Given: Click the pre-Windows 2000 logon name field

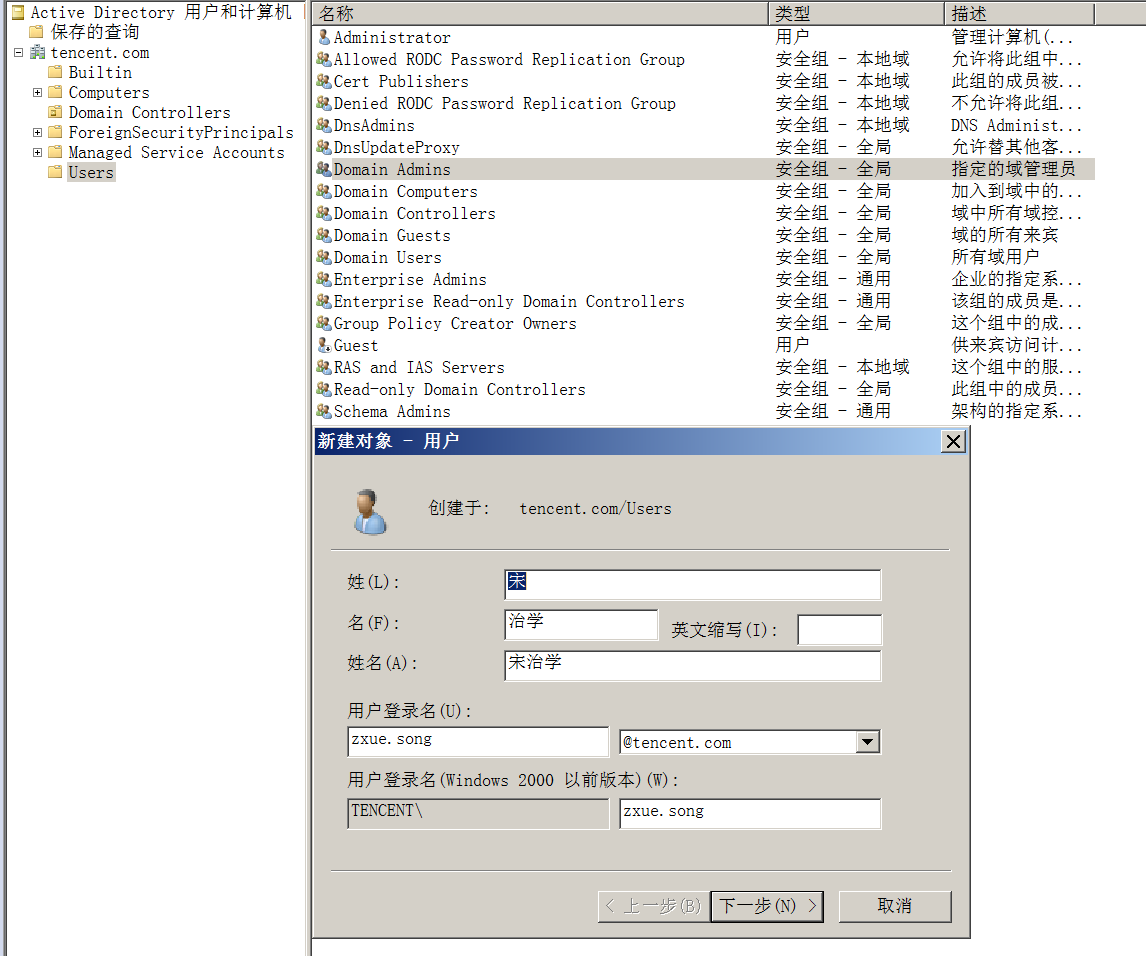Looking at the screenshot, I should click(x=750, y=813).
